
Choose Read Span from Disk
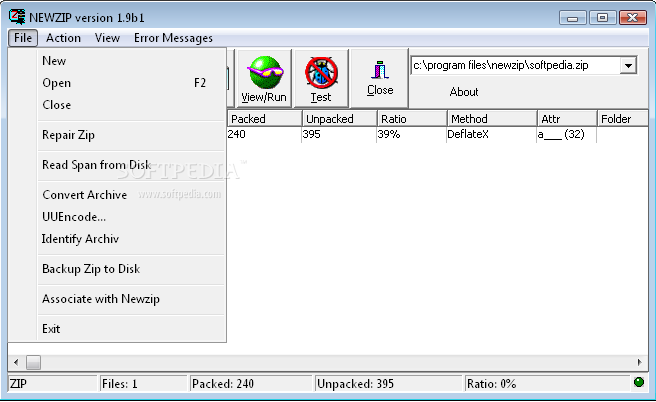pyautogui.click(x=131, y=165)
